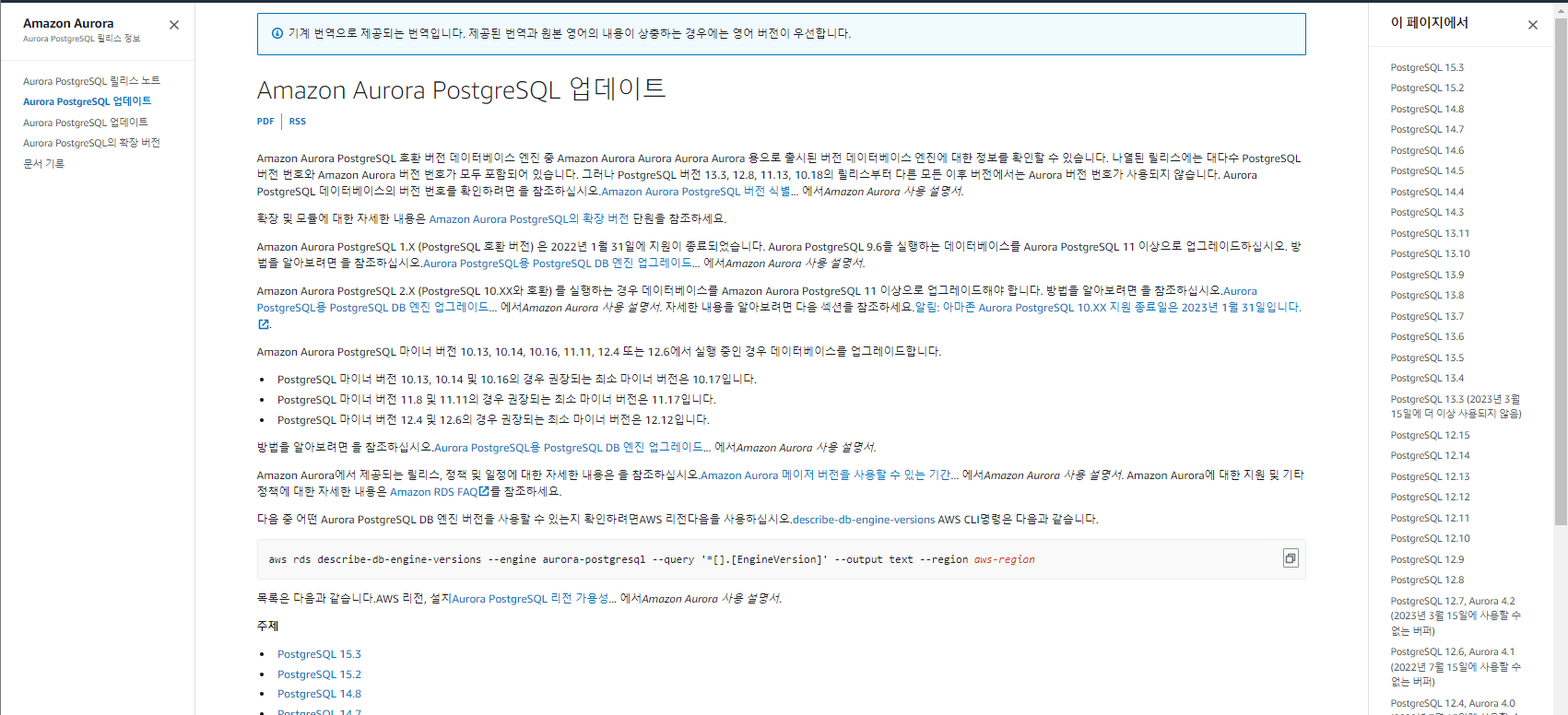Image resolution: width=1568 pixels, height=715 pixels.
Task: Jump to PostgreSQL 13.4 in right panel
Action: [x=1427, y=378]
